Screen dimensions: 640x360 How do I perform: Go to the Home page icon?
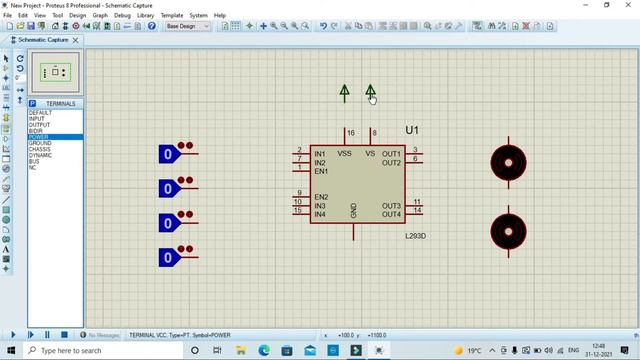(x=55, y=26)
